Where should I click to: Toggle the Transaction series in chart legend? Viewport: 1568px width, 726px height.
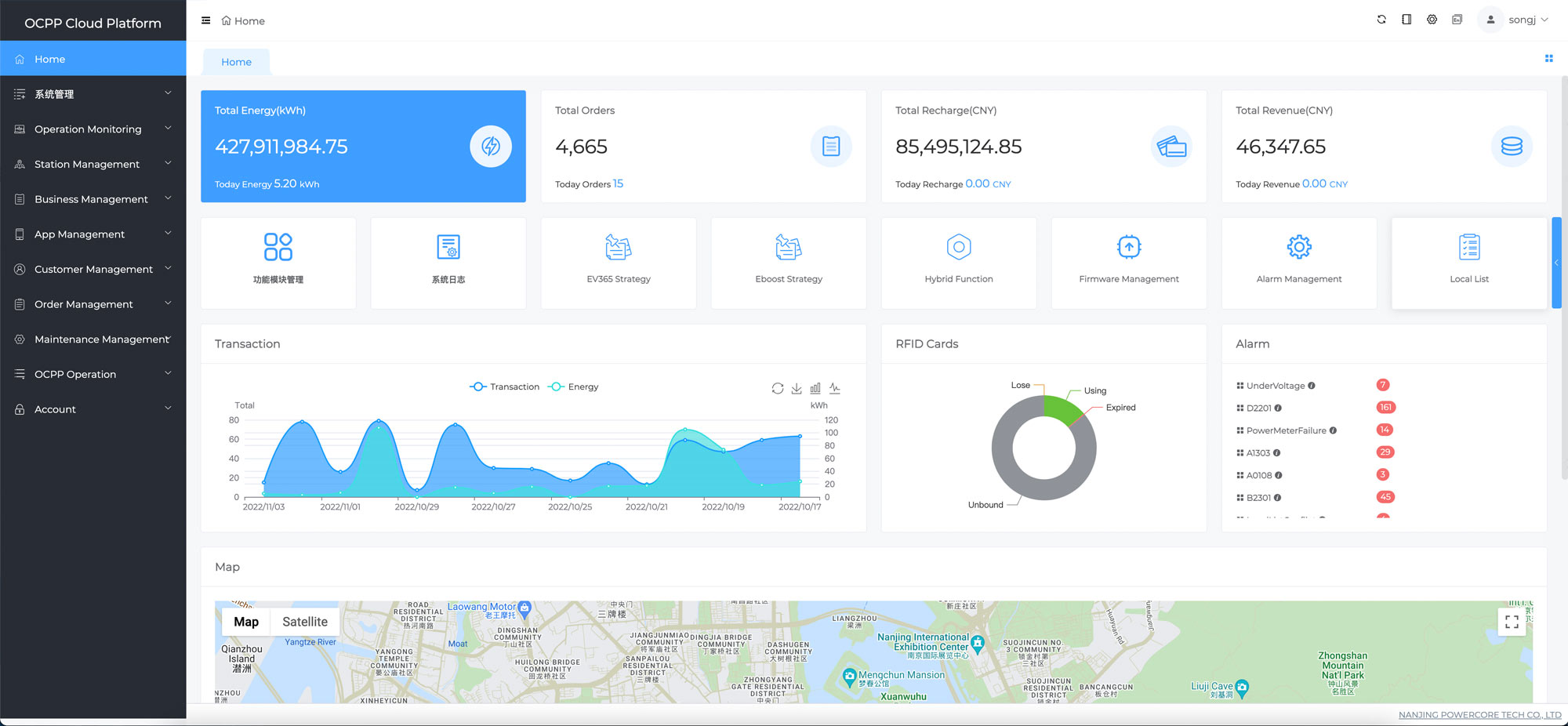pos(505,387)
